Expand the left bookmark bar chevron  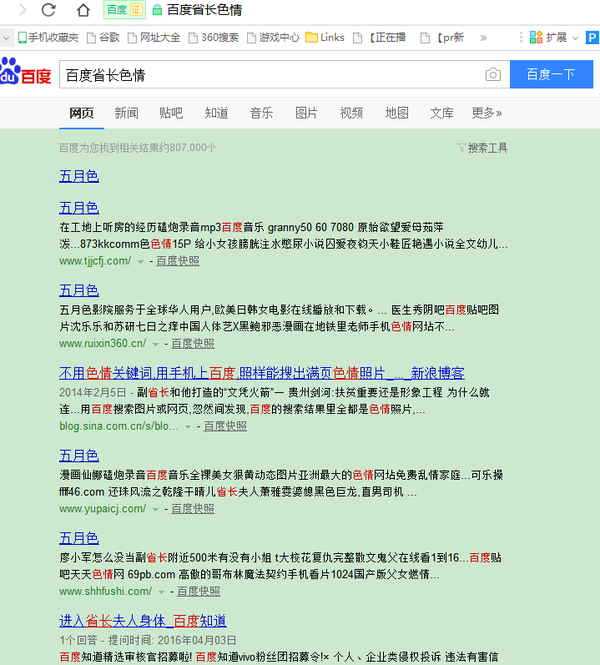[x=6, y=38]
